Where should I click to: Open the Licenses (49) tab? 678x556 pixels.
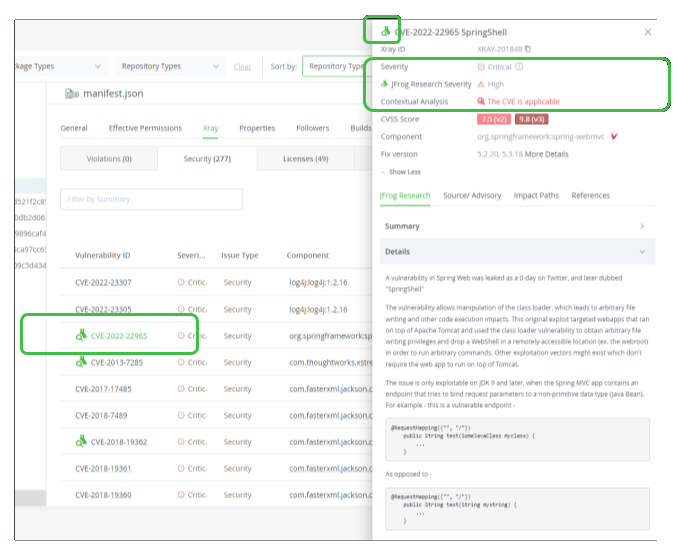305,158
